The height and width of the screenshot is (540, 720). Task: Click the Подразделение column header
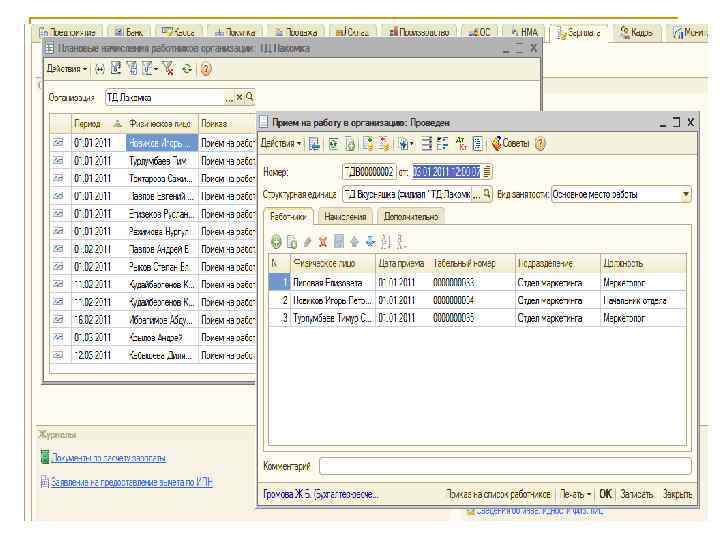pyautogui.click(x=558, y=264)
